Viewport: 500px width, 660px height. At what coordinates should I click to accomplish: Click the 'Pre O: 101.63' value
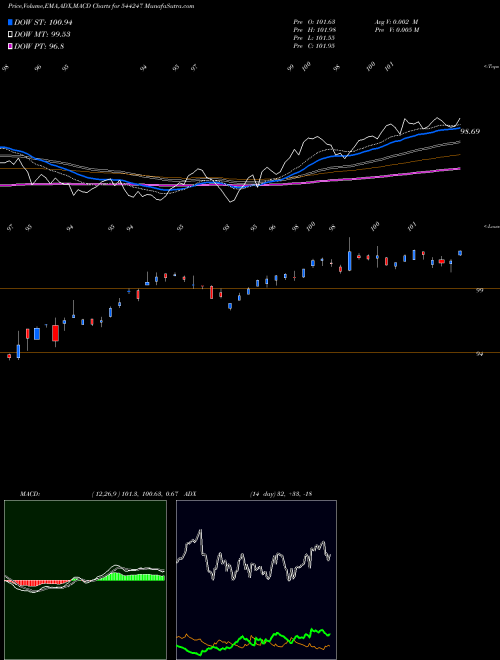pyautogui.click(x=314, y=21)
